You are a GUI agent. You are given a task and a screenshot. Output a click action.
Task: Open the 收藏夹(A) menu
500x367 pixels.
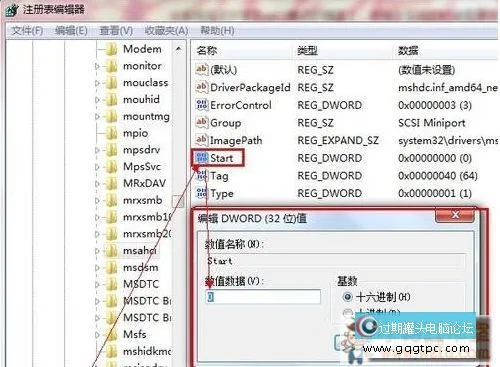click(166, 31)
